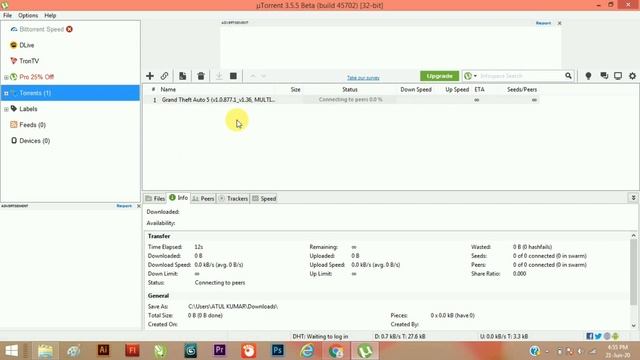
Task: Close the sidebar advertisement
Action: tap(138, 206)
